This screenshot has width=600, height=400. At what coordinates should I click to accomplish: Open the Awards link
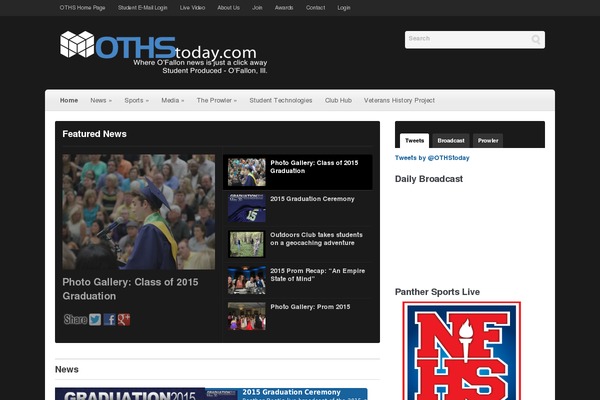(x=284, y=8)
